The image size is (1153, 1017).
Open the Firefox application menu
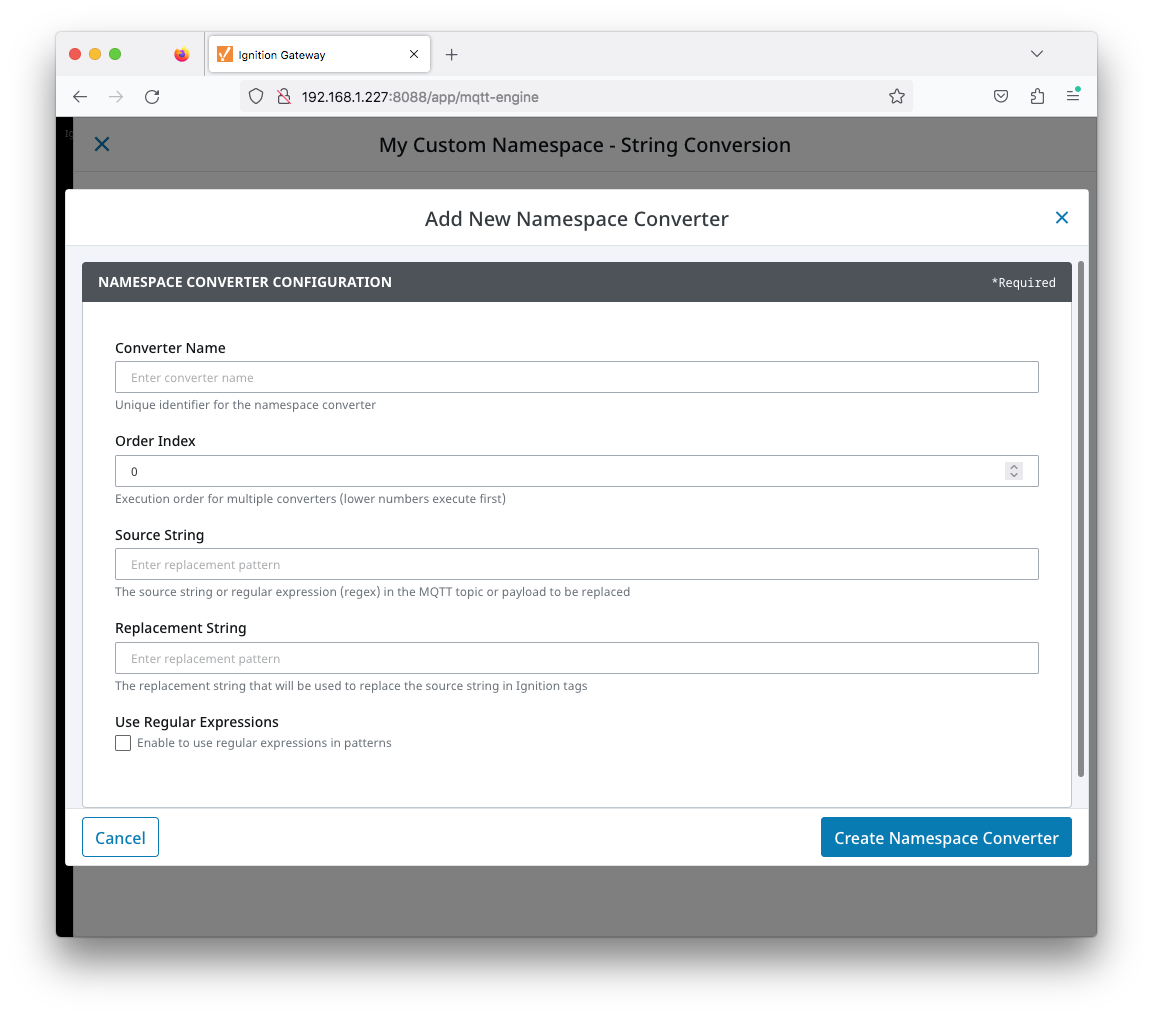click(x=1073, y=95)
